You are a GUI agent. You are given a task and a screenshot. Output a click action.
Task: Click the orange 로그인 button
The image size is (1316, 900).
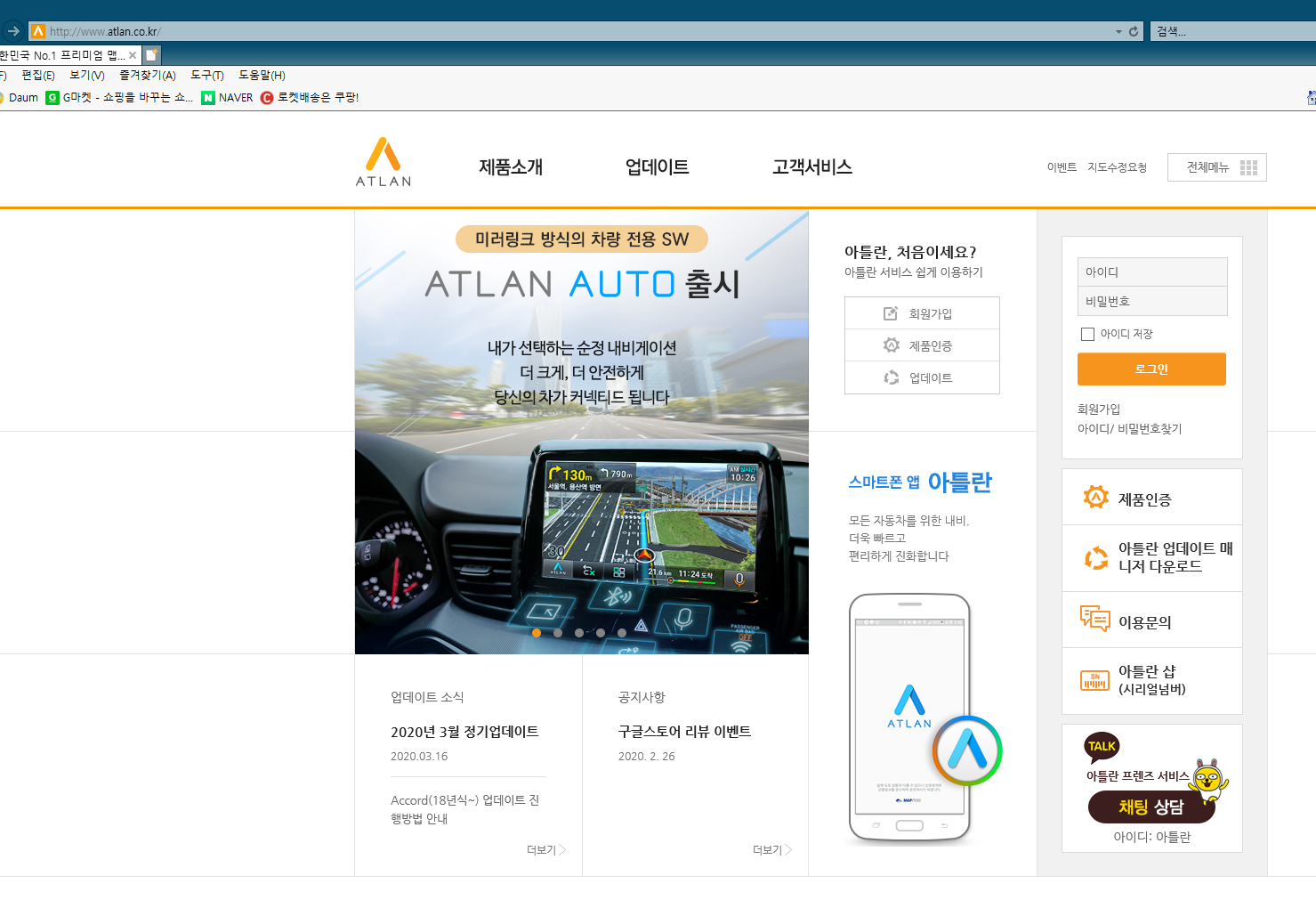[x=1151, y=369]
